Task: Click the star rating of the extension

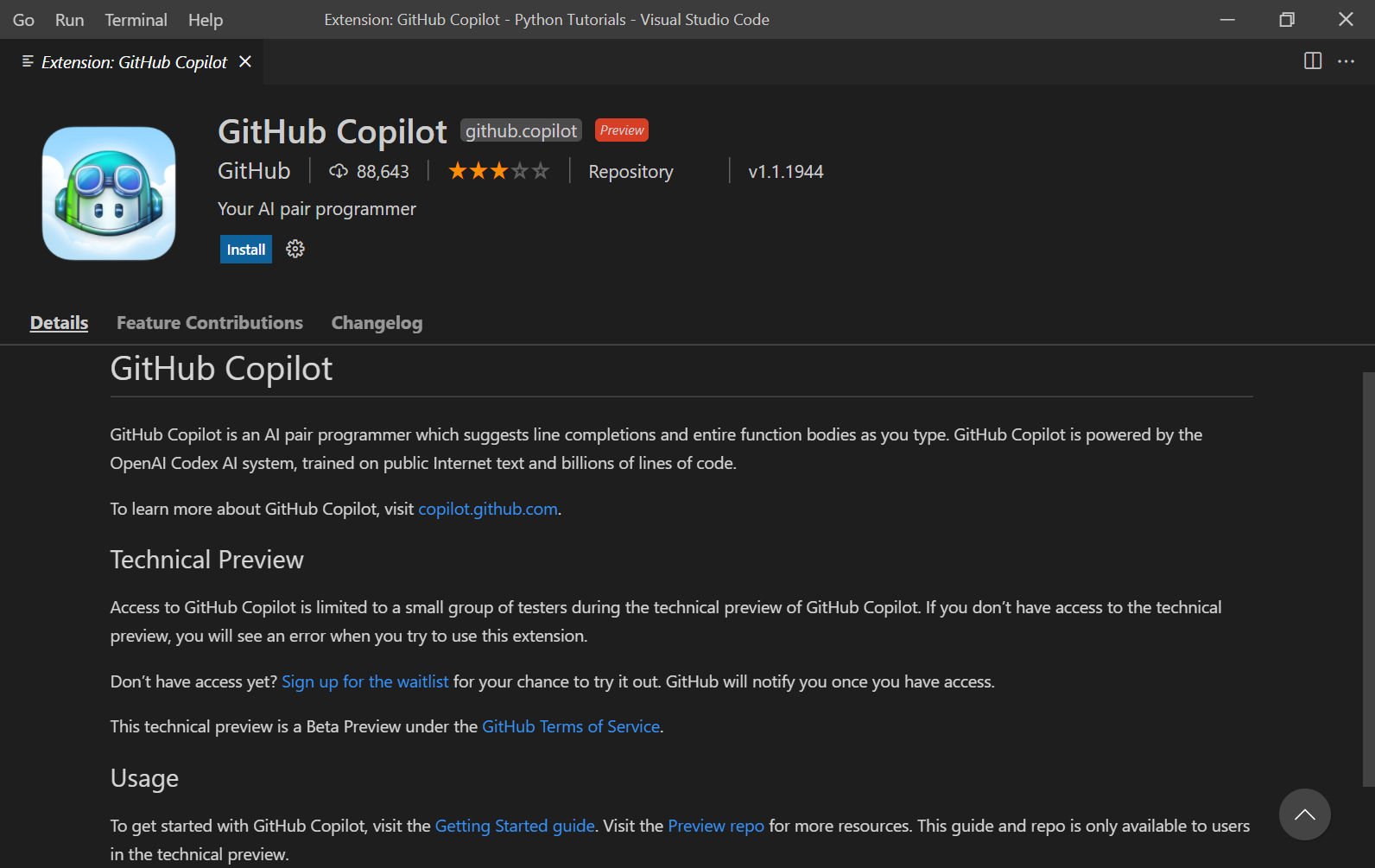Action: click(498, 171)
